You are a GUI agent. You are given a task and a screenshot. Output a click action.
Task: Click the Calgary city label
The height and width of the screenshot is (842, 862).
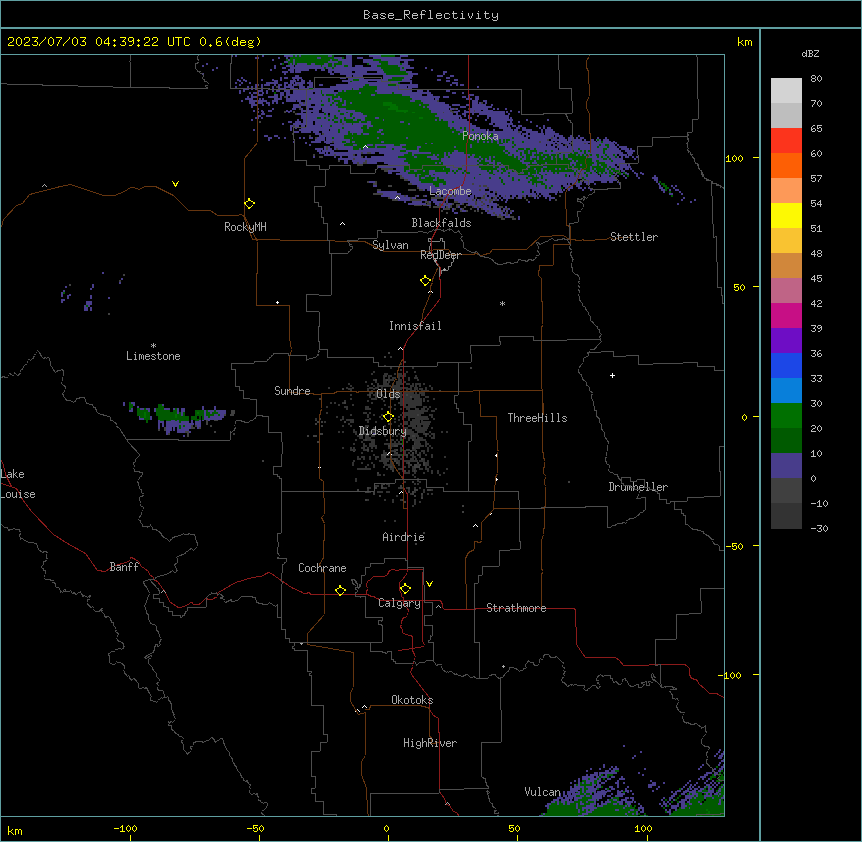[x=399, y=603]
